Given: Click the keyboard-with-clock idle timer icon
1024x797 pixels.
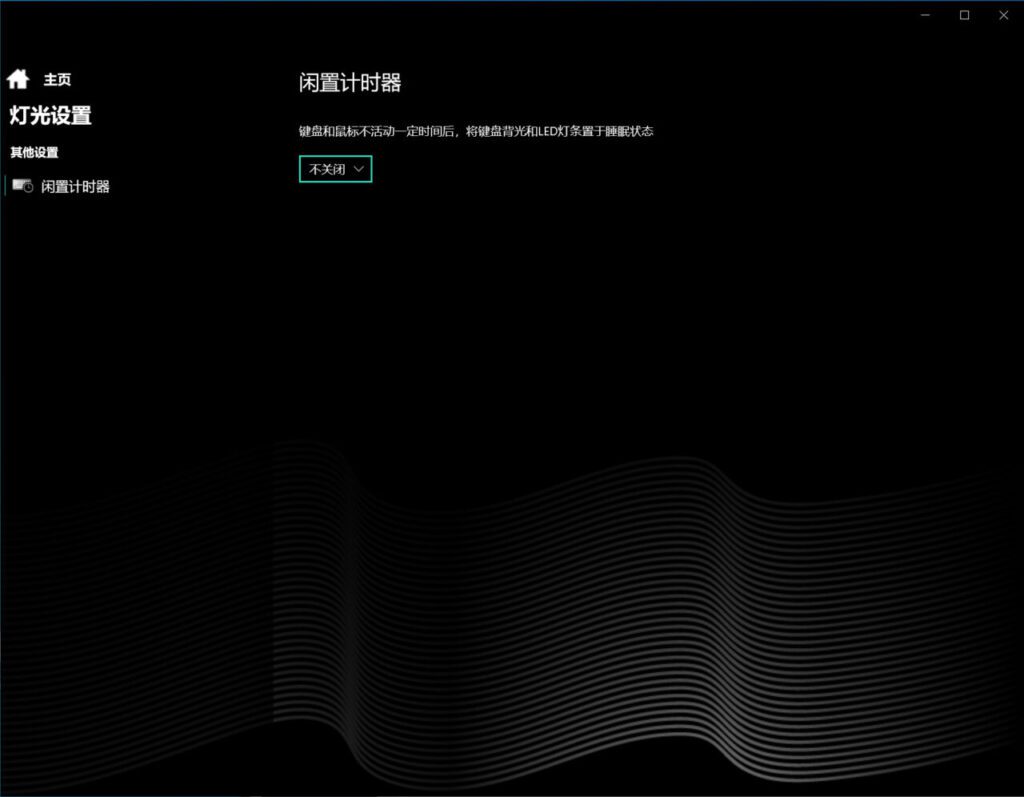Looking at the screenshot, I should click(x=23, y=186).
